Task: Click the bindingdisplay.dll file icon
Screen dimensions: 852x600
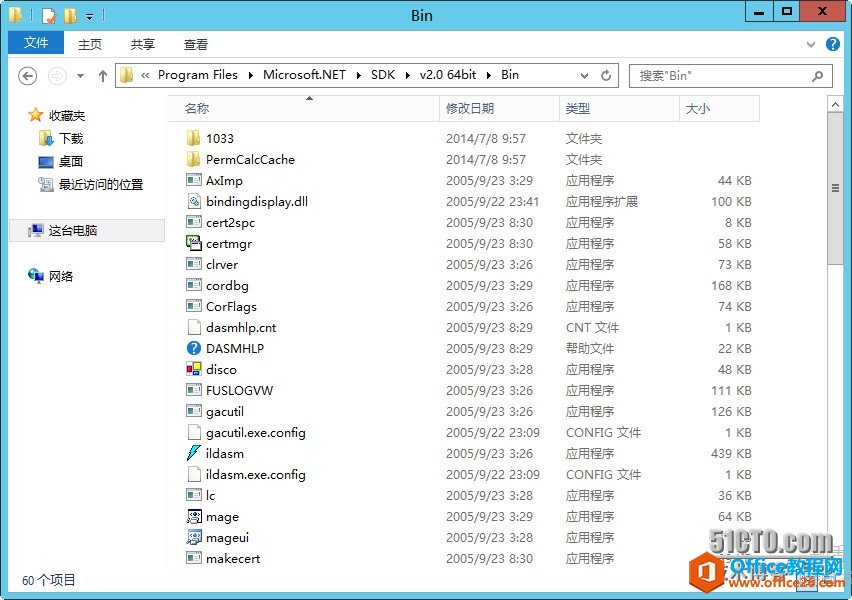Action: pos(193,201)
